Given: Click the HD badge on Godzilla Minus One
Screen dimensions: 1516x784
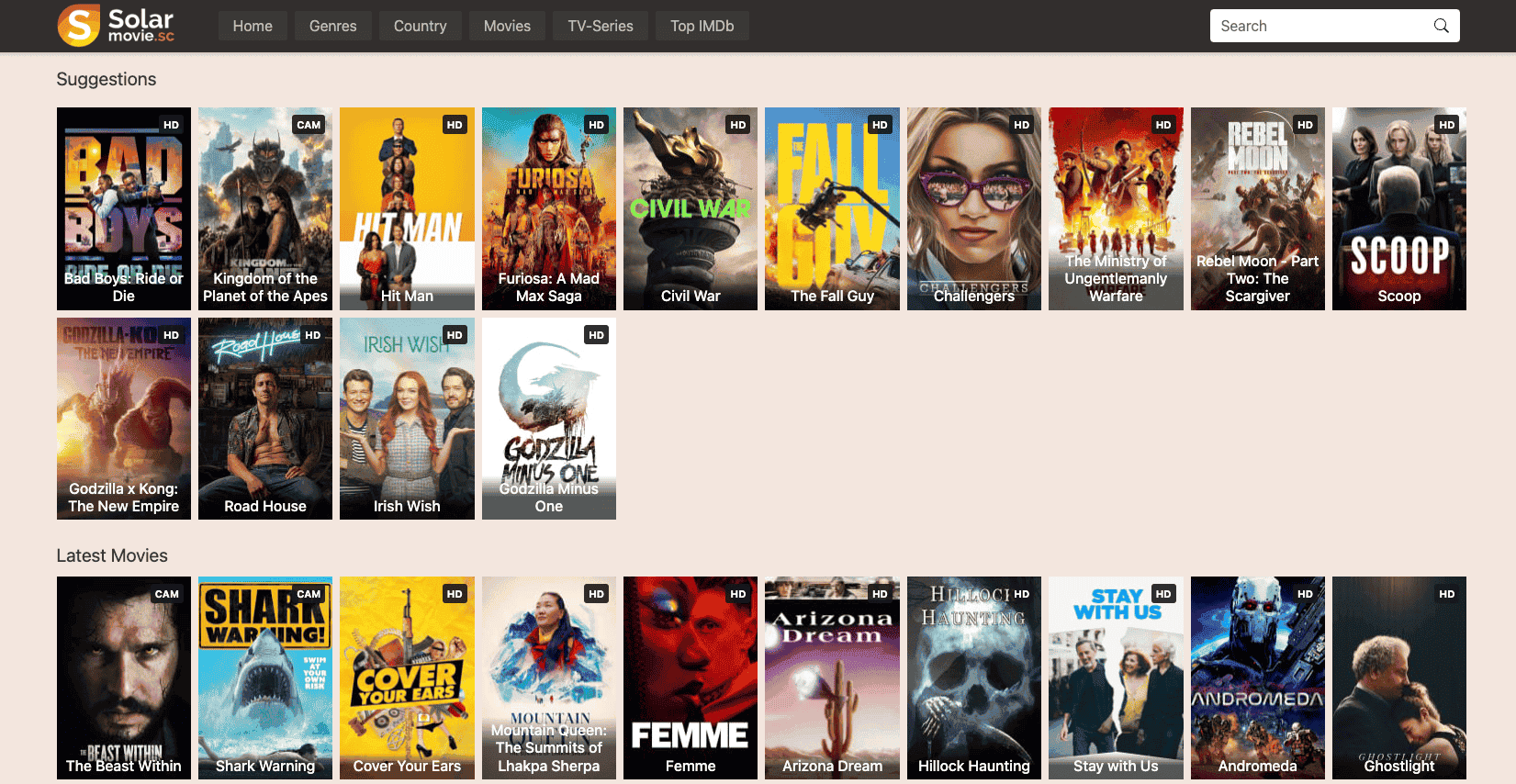Looking at the screenshot, I should 596,335.
